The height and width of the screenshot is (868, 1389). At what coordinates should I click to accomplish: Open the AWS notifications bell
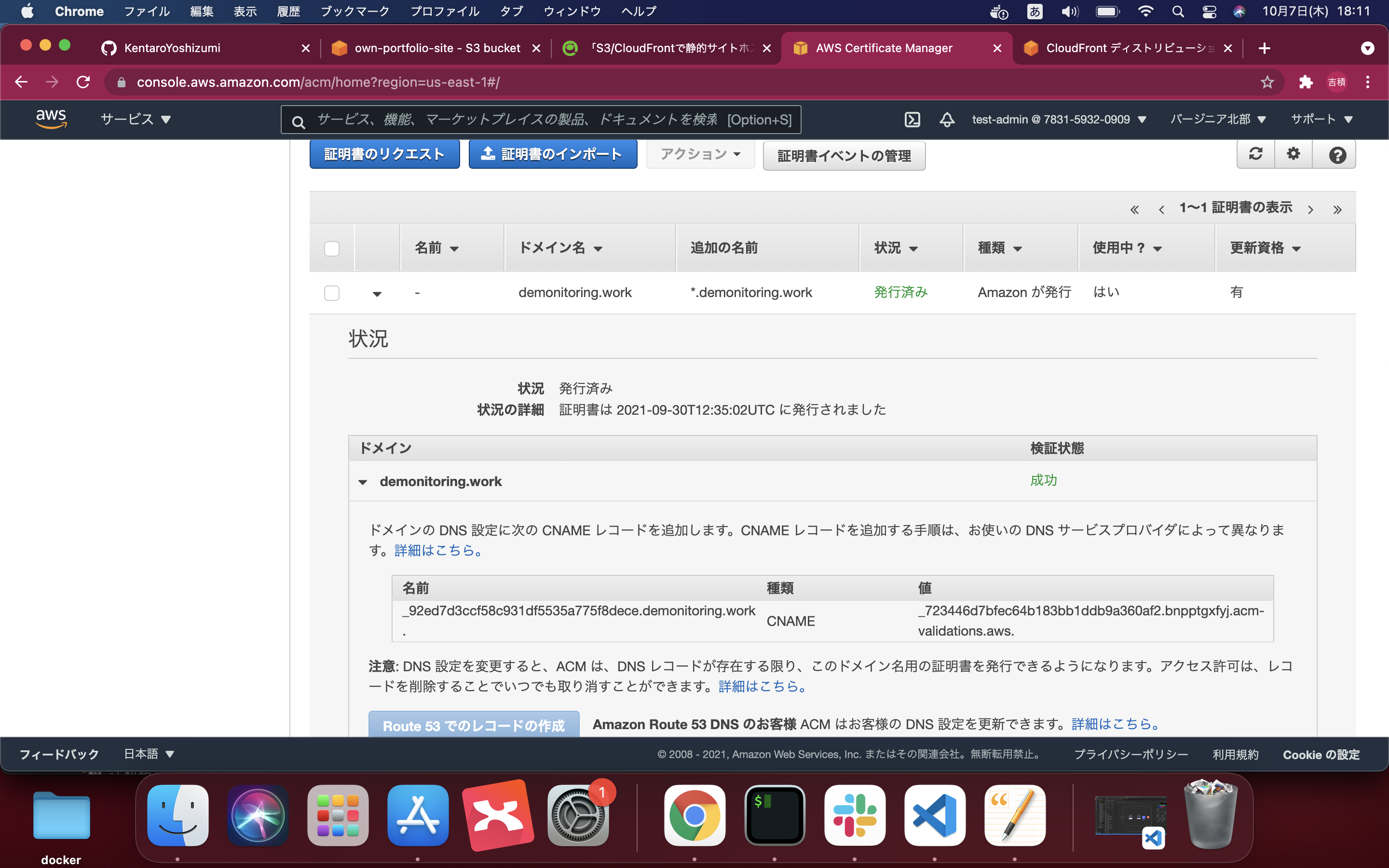pos(947,120)
